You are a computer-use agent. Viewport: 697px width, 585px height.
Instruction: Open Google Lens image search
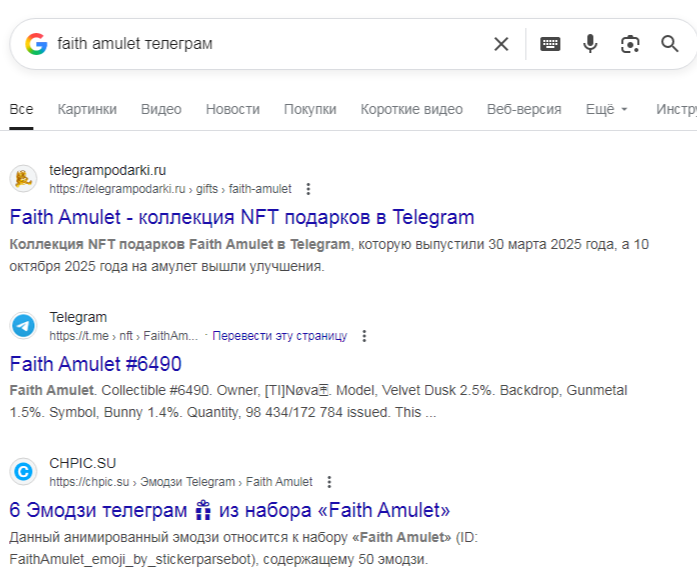[x=630, y=44]
